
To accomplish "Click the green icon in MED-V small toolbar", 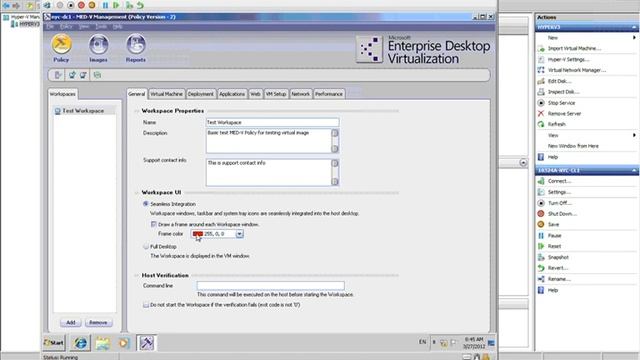I will 97,75.
